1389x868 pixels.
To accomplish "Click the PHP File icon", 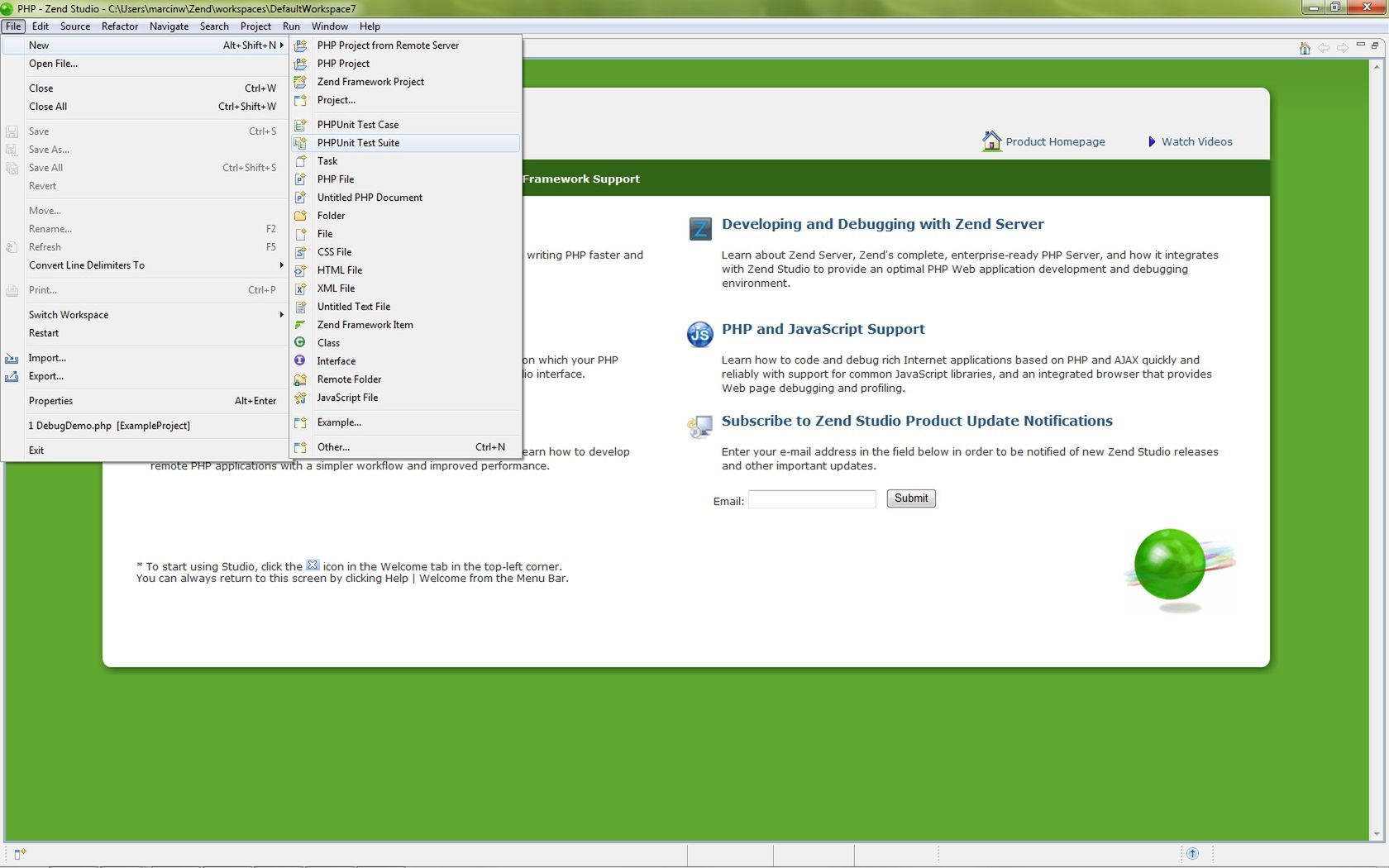I will [301, 179].
